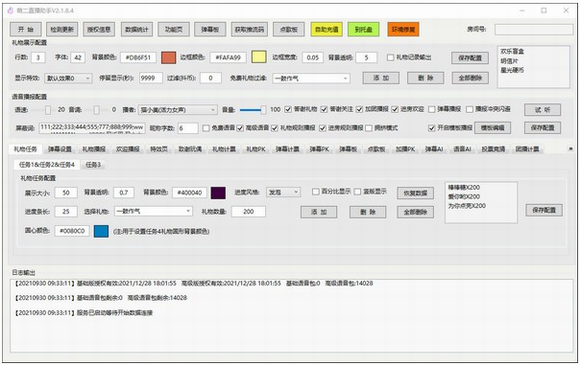This screenshot has height=365, width=580.
Task: Open the dark purple #400040 color swatch
Action: [x=218, y=193]
